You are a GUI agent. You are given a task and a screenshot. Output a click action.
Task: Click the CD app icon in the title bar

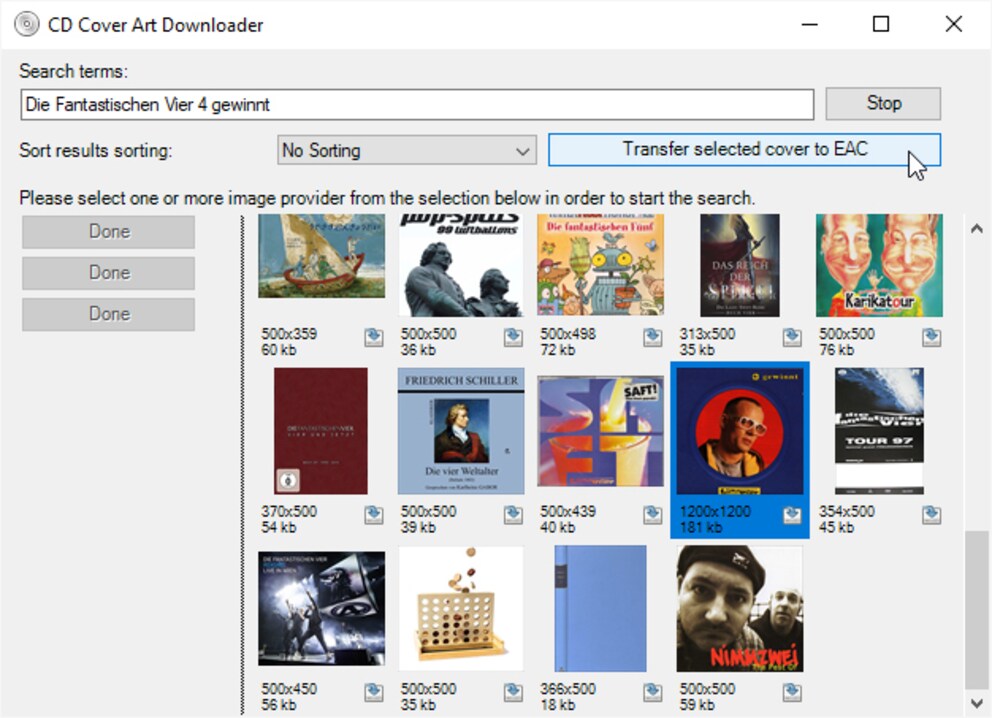[27, 25]
